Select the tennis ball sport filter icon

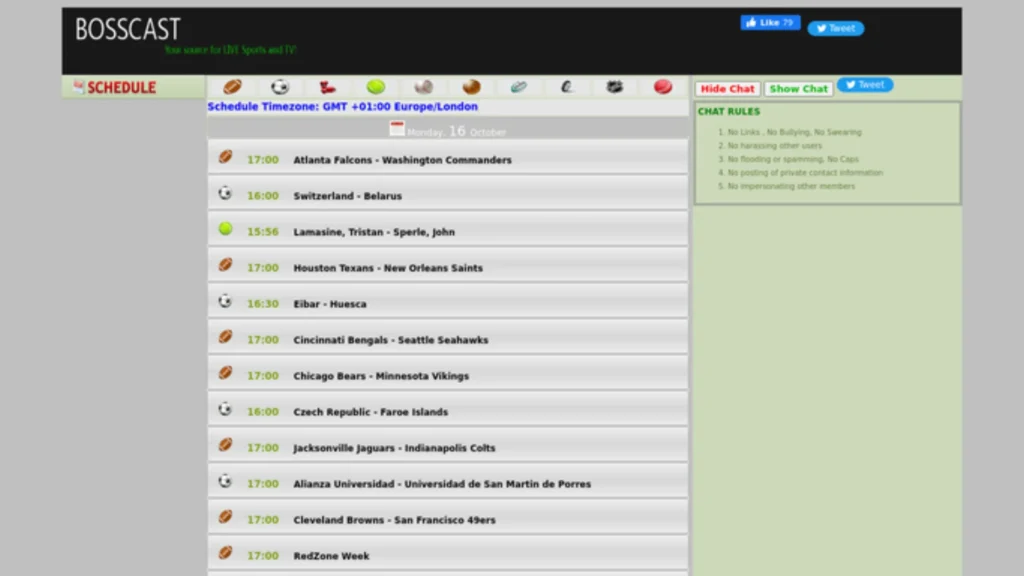point(375,87)
